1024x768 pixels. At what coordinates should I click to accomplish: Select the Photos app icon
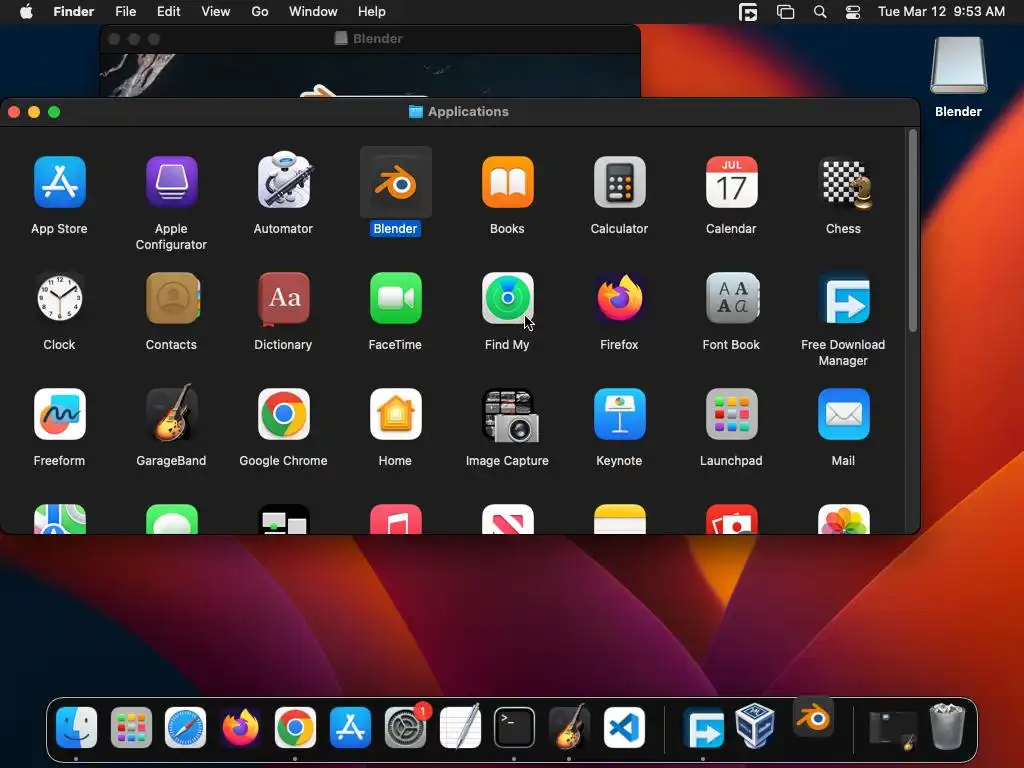tap(844, 519)
